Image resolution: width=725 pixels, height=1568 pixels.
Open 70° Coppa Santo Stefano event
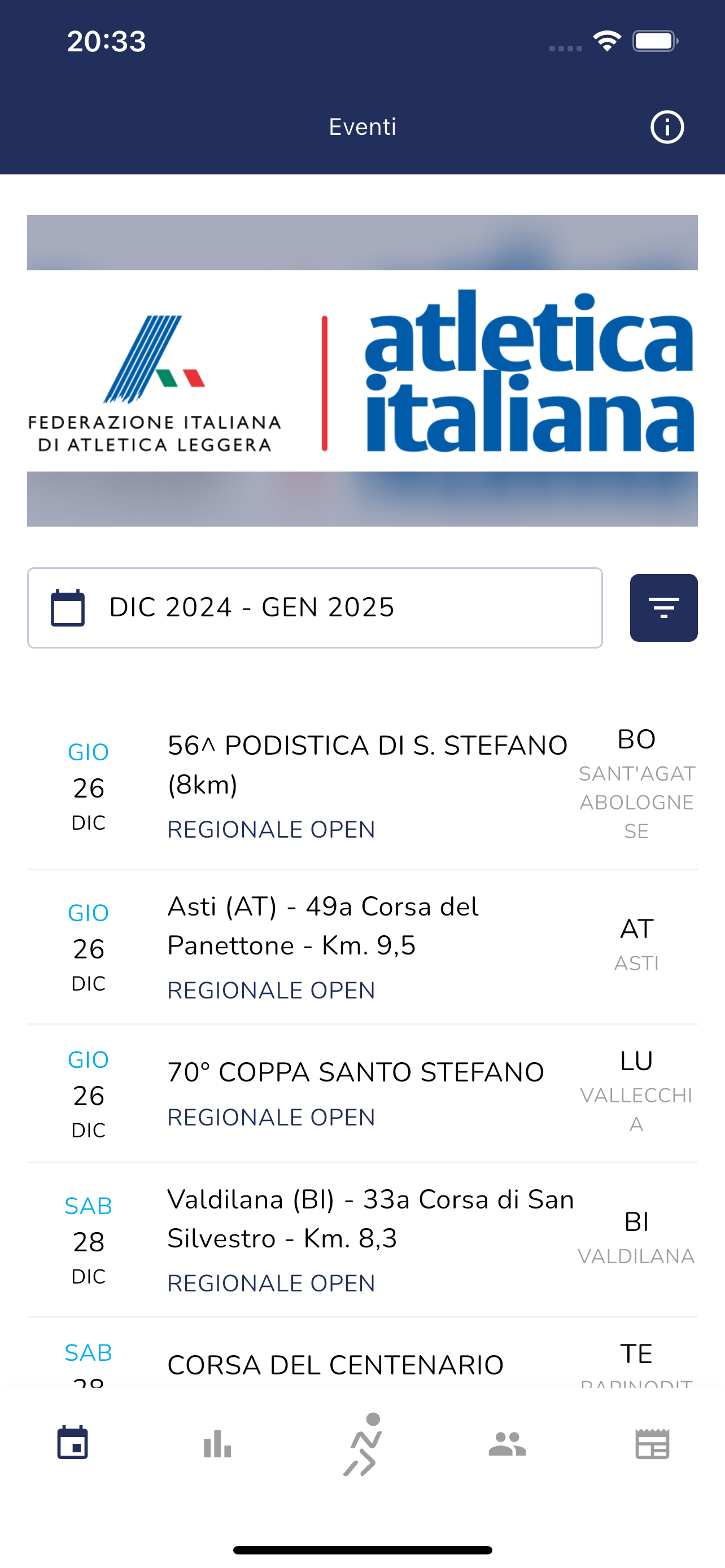(x=356, y=1072)
